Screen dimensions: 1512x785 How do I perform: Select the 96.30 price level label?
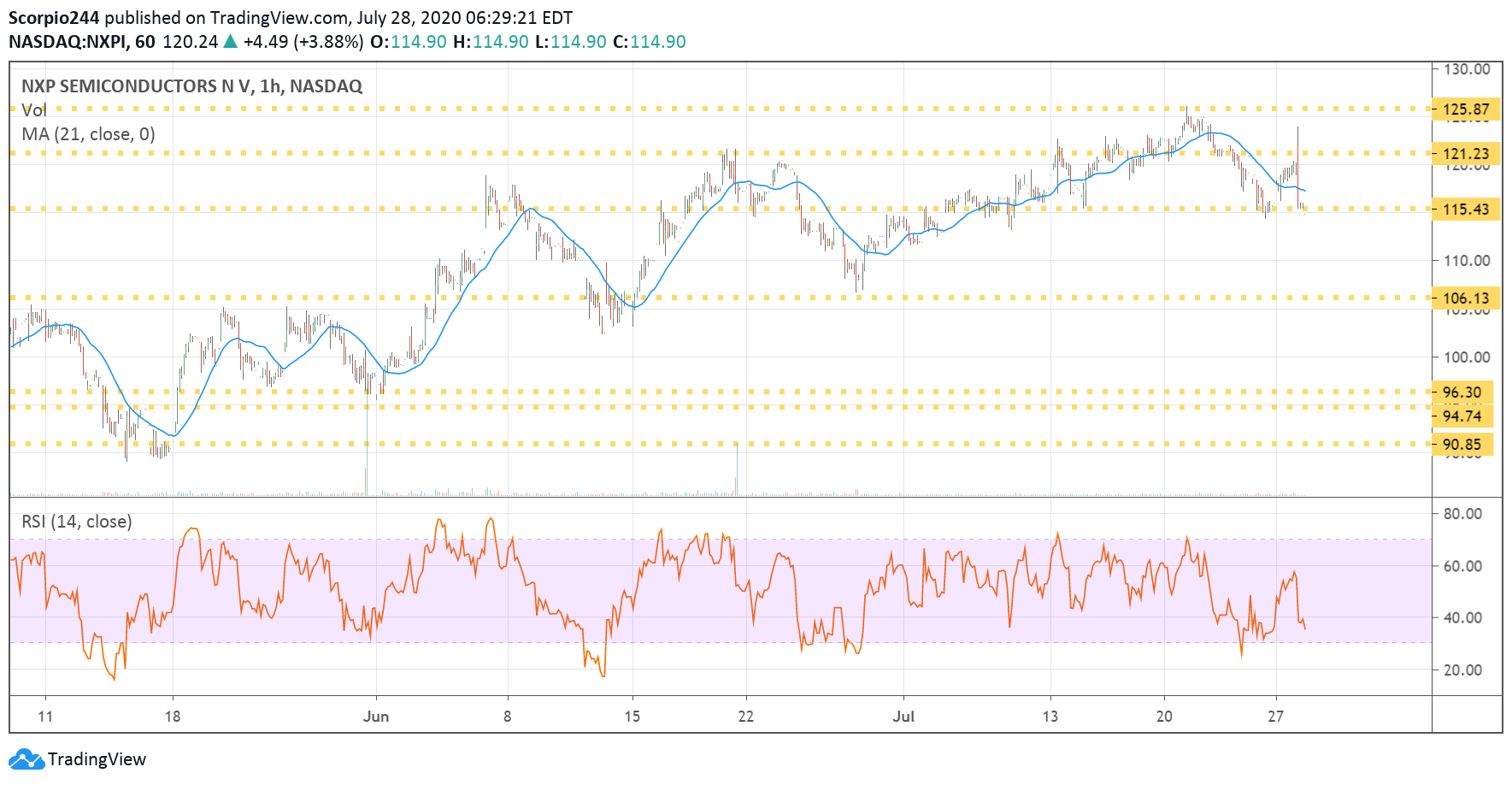tap(1462, 392)
